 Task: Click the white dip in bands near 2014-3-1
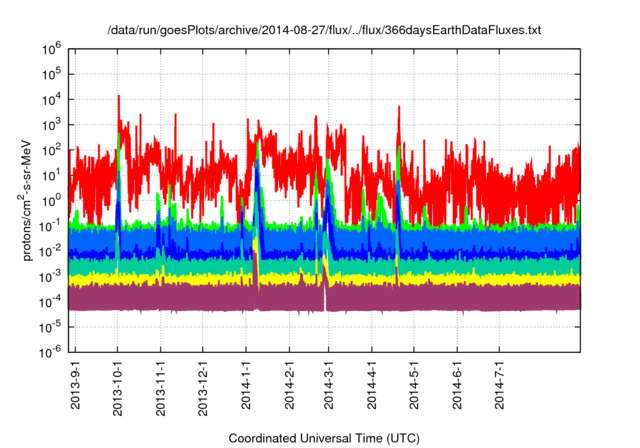click(325, 303)
